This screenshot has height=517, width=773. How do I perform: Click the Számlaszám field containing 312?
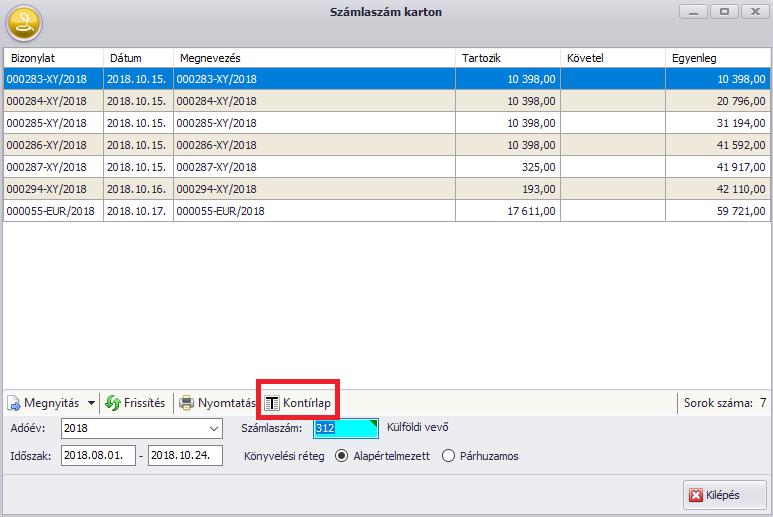click(x=346, y=428)
